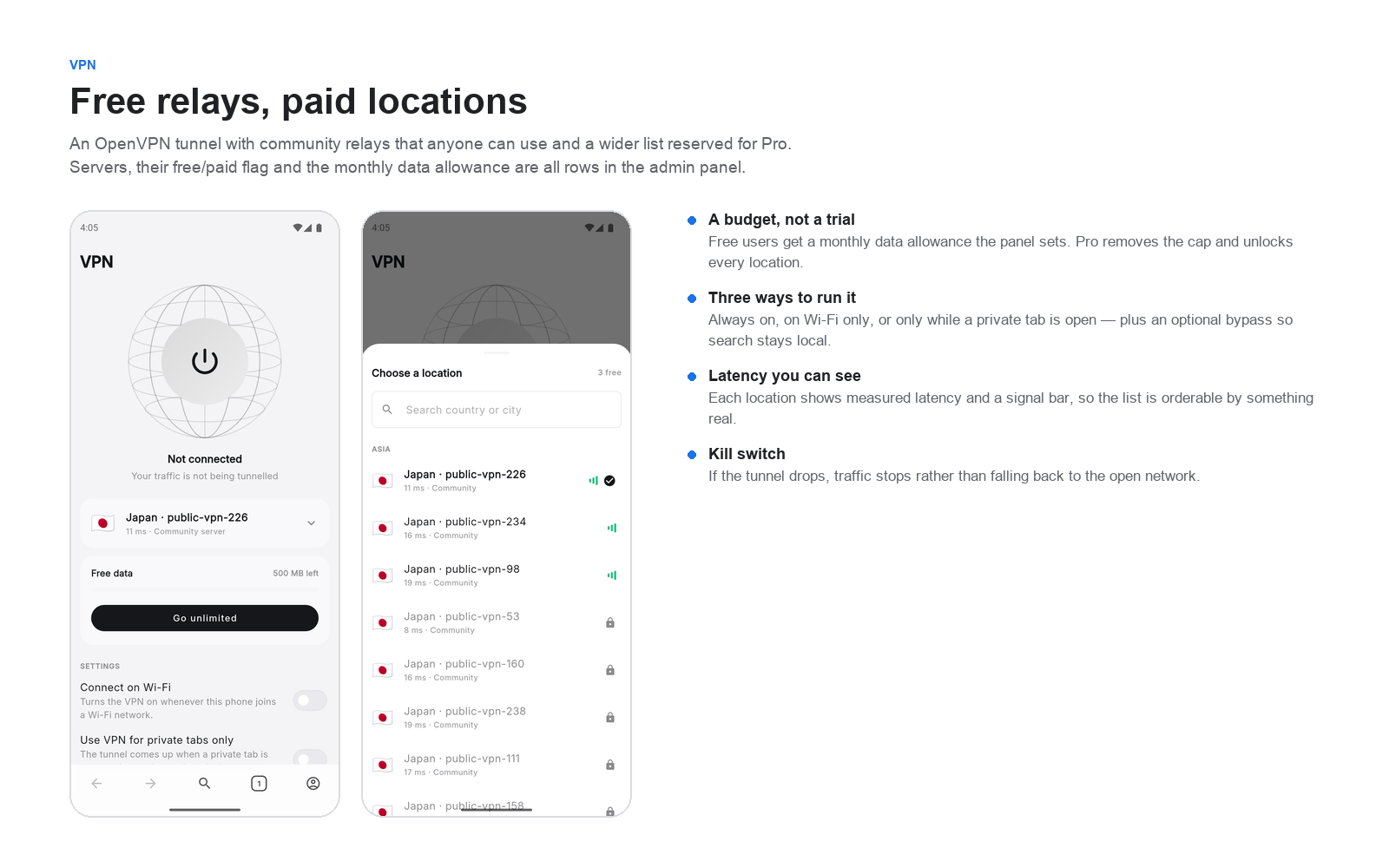Toggle the Connect on Wi-Fi switch
The width and height of the screenshot is (1389, 868).
(310, 700)
